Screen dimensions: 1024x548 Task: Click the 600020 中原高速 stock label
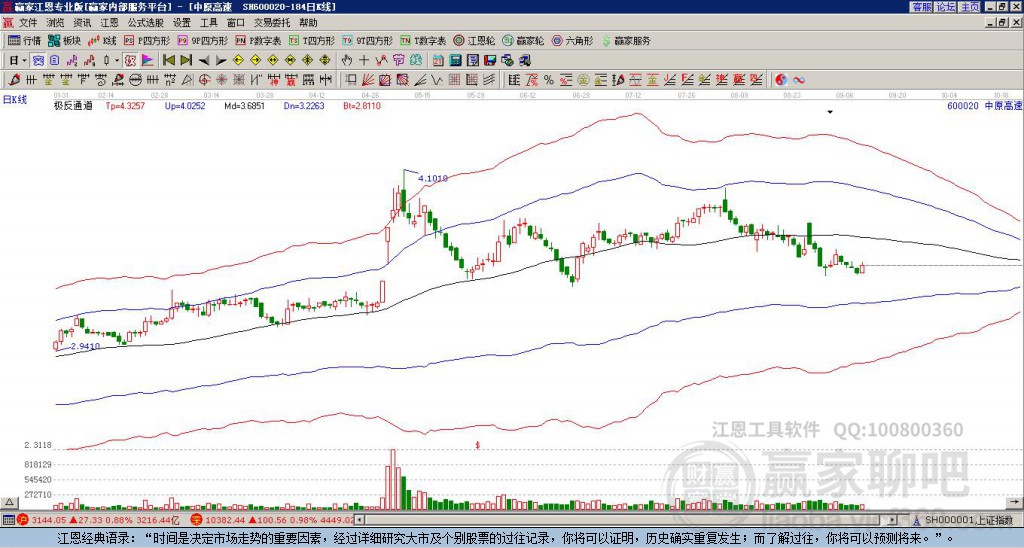[x=985, y=105]
